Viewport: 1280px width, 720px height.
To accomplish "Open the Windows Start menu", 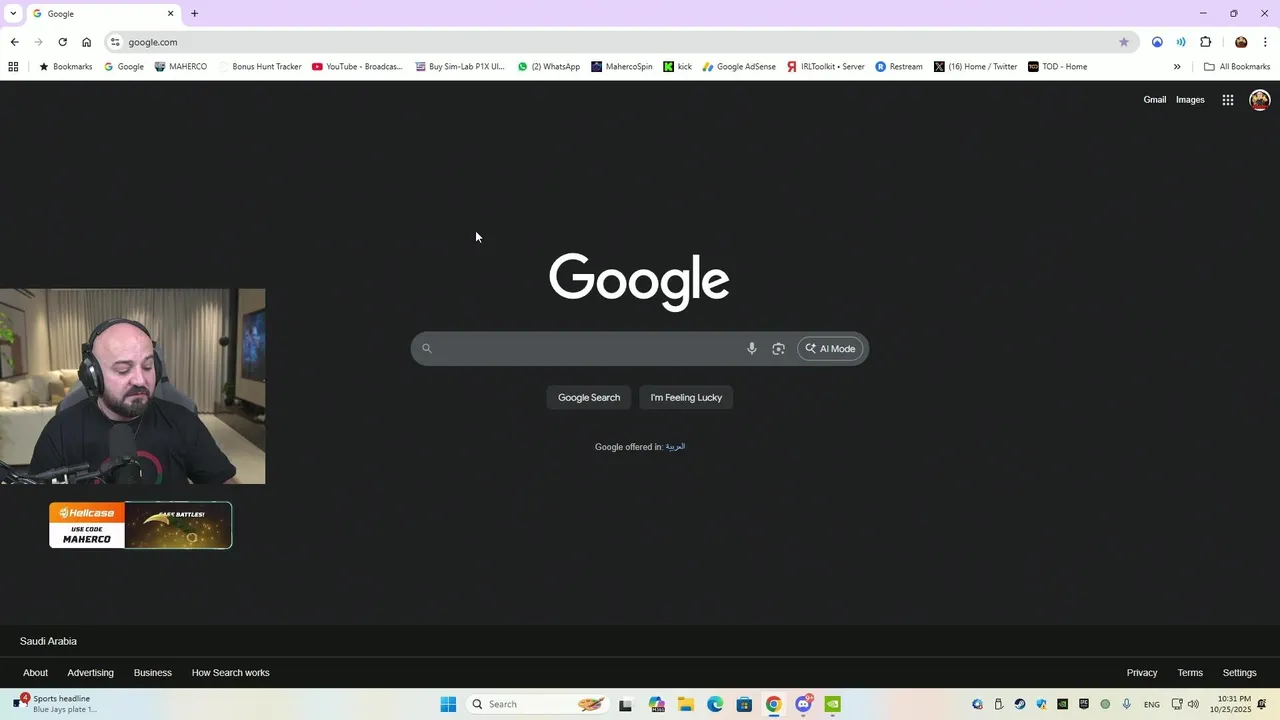I will [448, 704].
